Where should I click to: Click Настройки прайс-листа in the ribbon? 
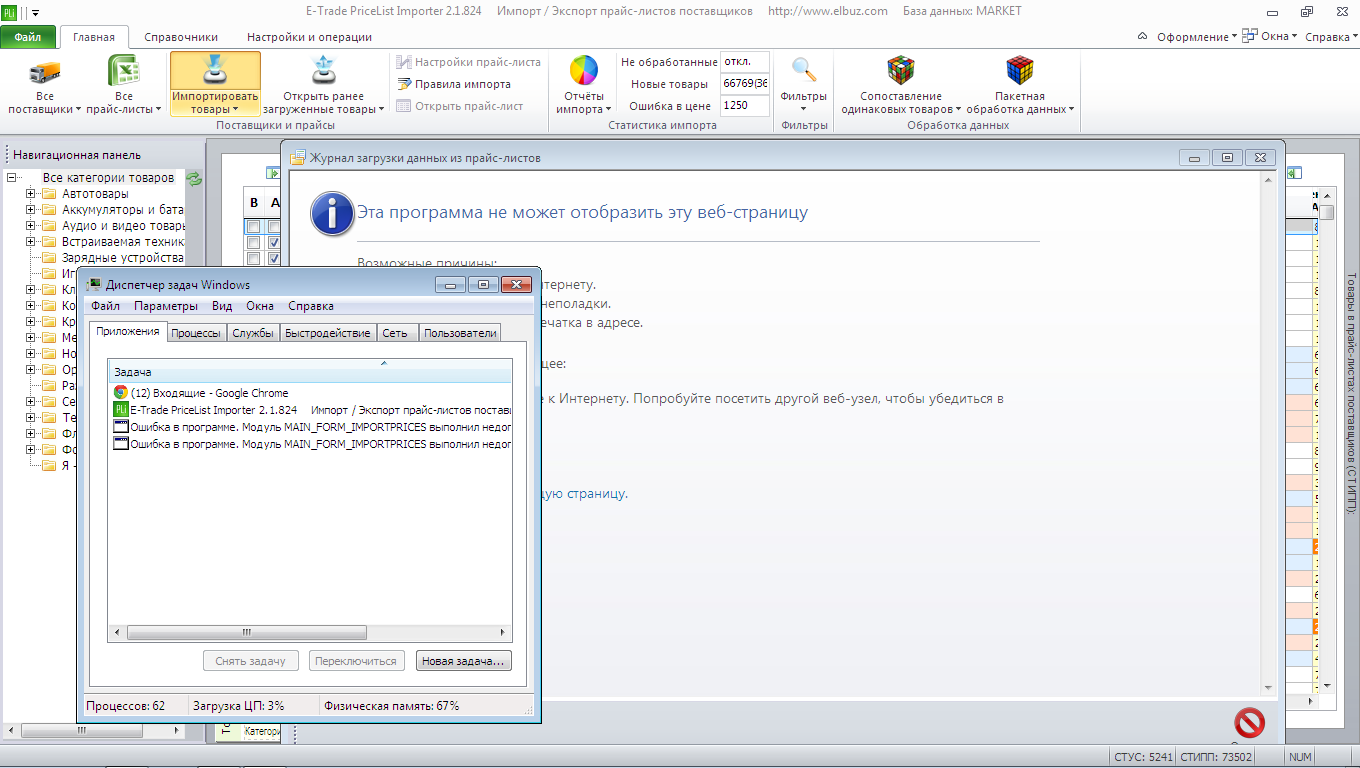[x=468, y=62]
